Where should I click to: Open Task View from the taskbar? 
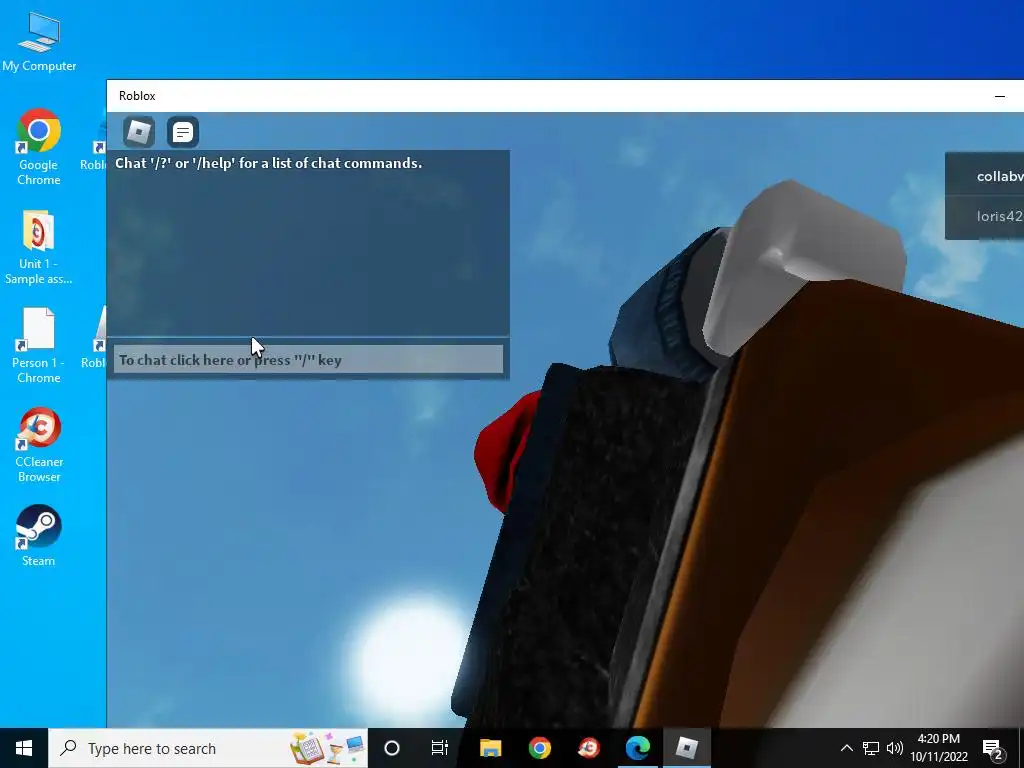pyautogui.click(x=440, y=748)
